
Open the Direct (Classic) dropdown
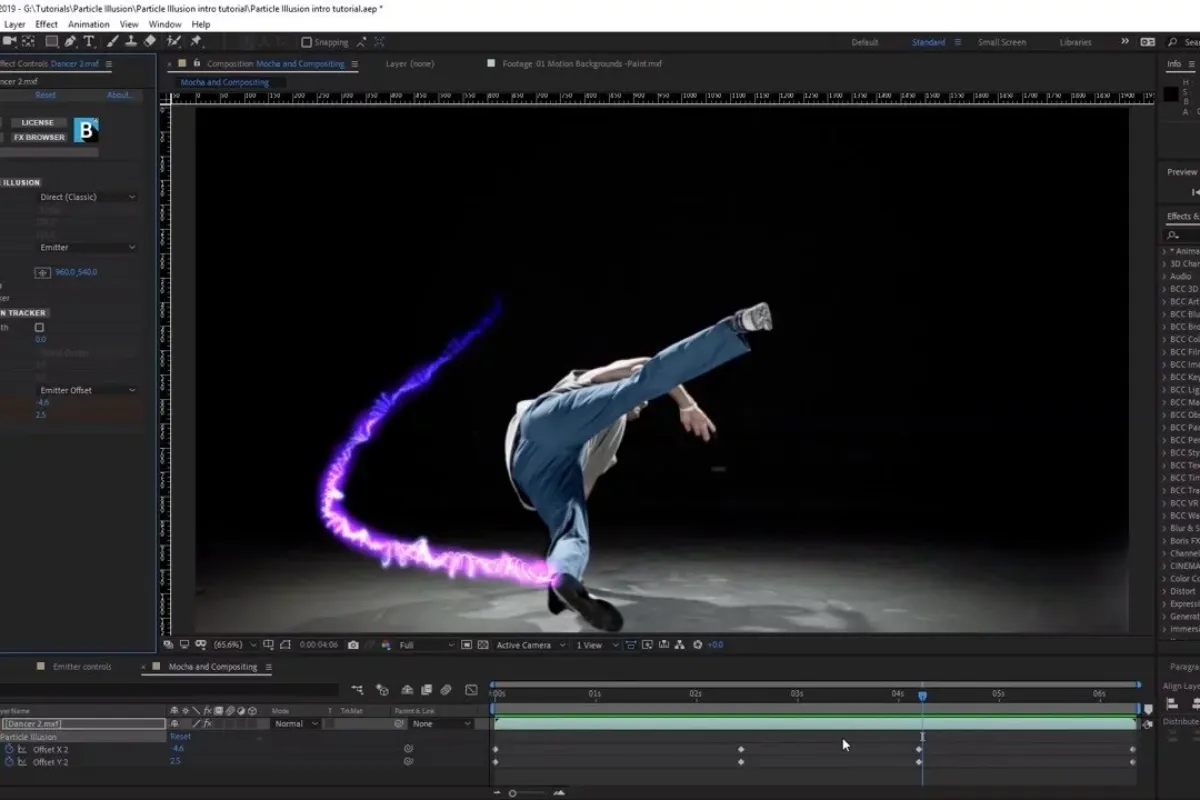click(x=87, y=197)
